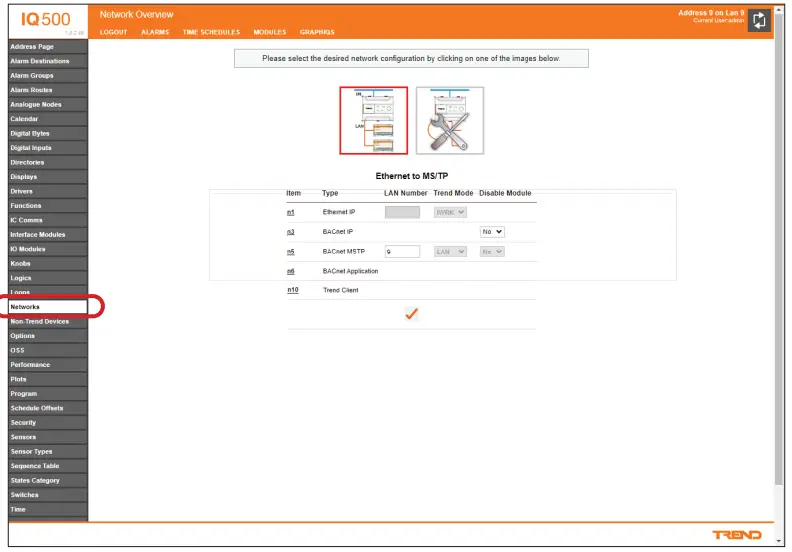Click the 'Trend Client' type text
The height and width of the screenshot is (552, 792).
tap(340, 290)
